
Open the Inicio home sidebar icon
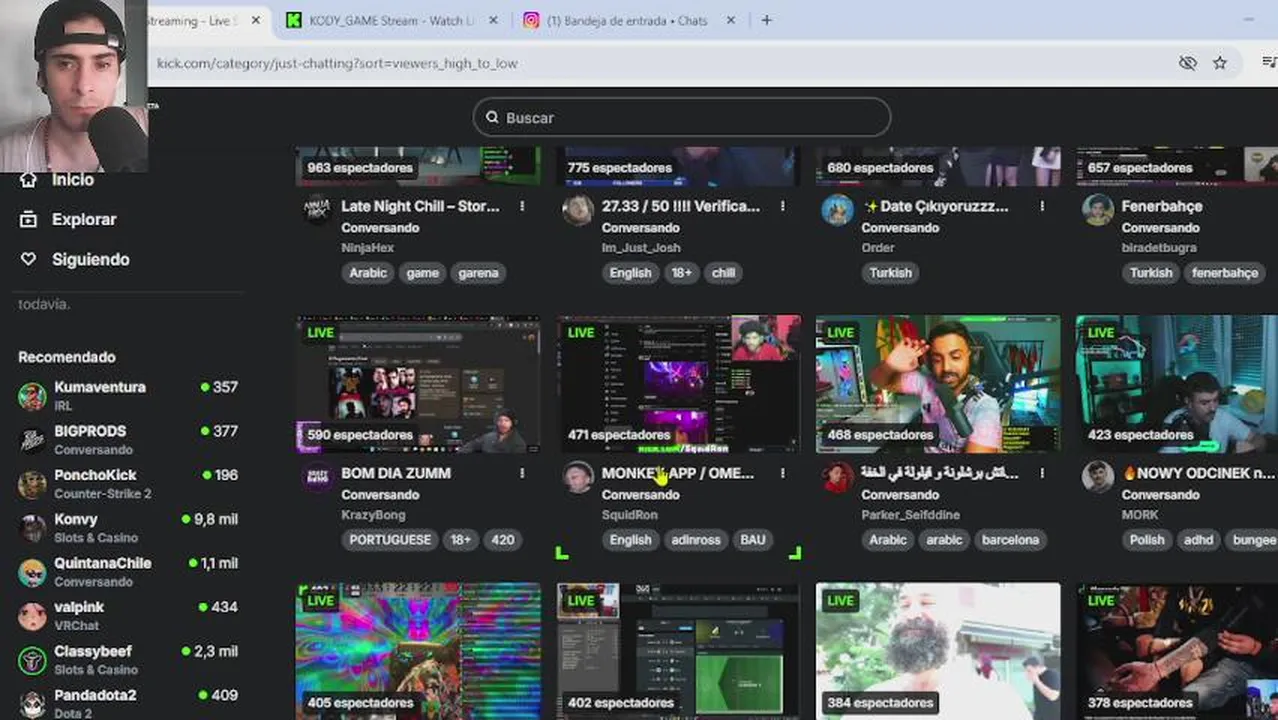pyautogui.click(x=28, y=180)
